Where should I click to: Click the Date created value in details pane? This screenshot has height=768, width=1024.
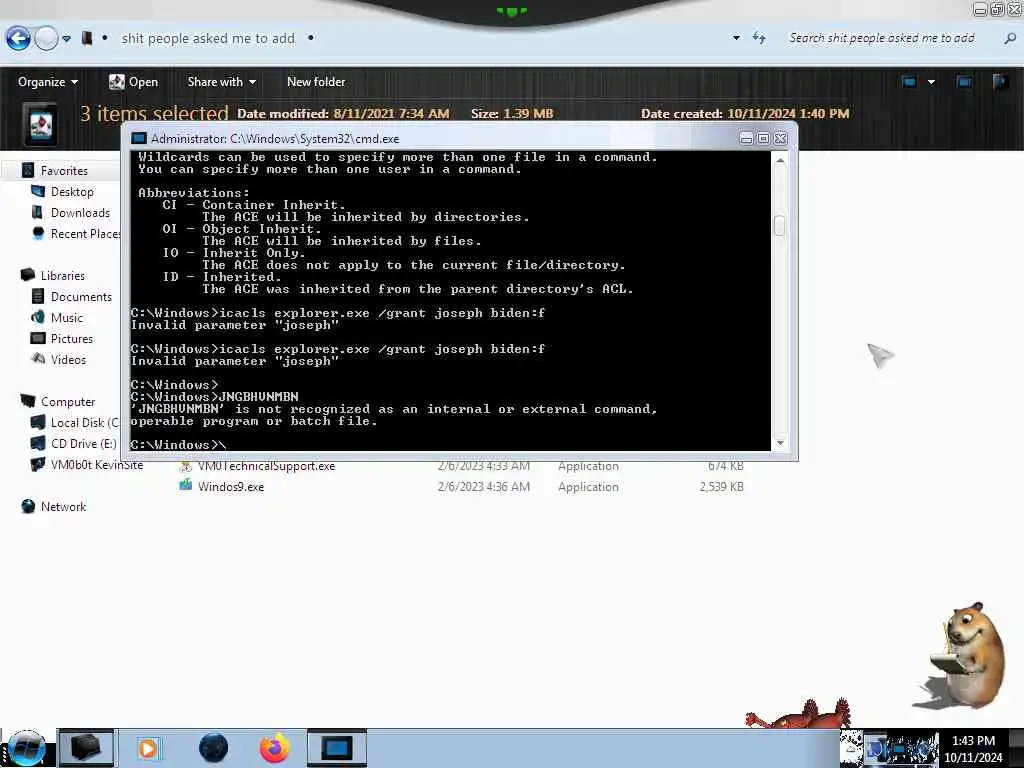[x=788, y=114]
